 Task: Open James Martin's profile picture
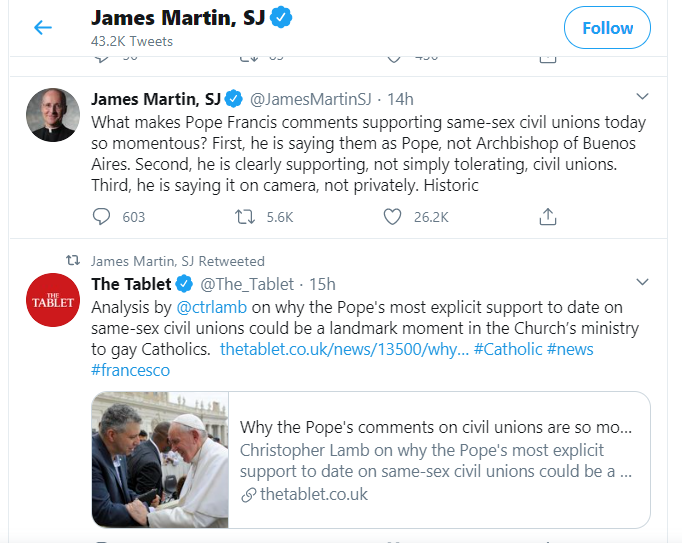pos(53,115)
